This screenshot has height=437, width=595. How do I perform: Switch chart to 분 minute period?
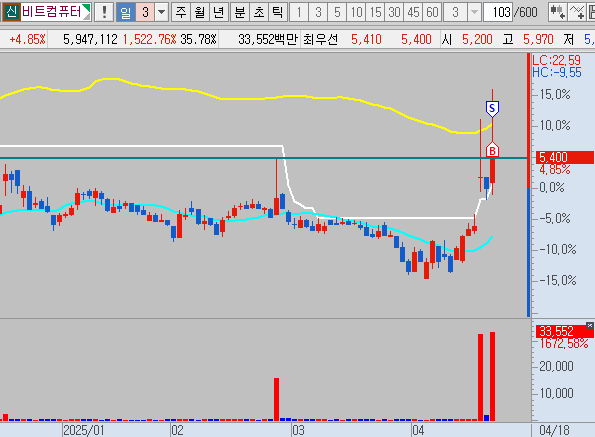[x=240, y=12]
